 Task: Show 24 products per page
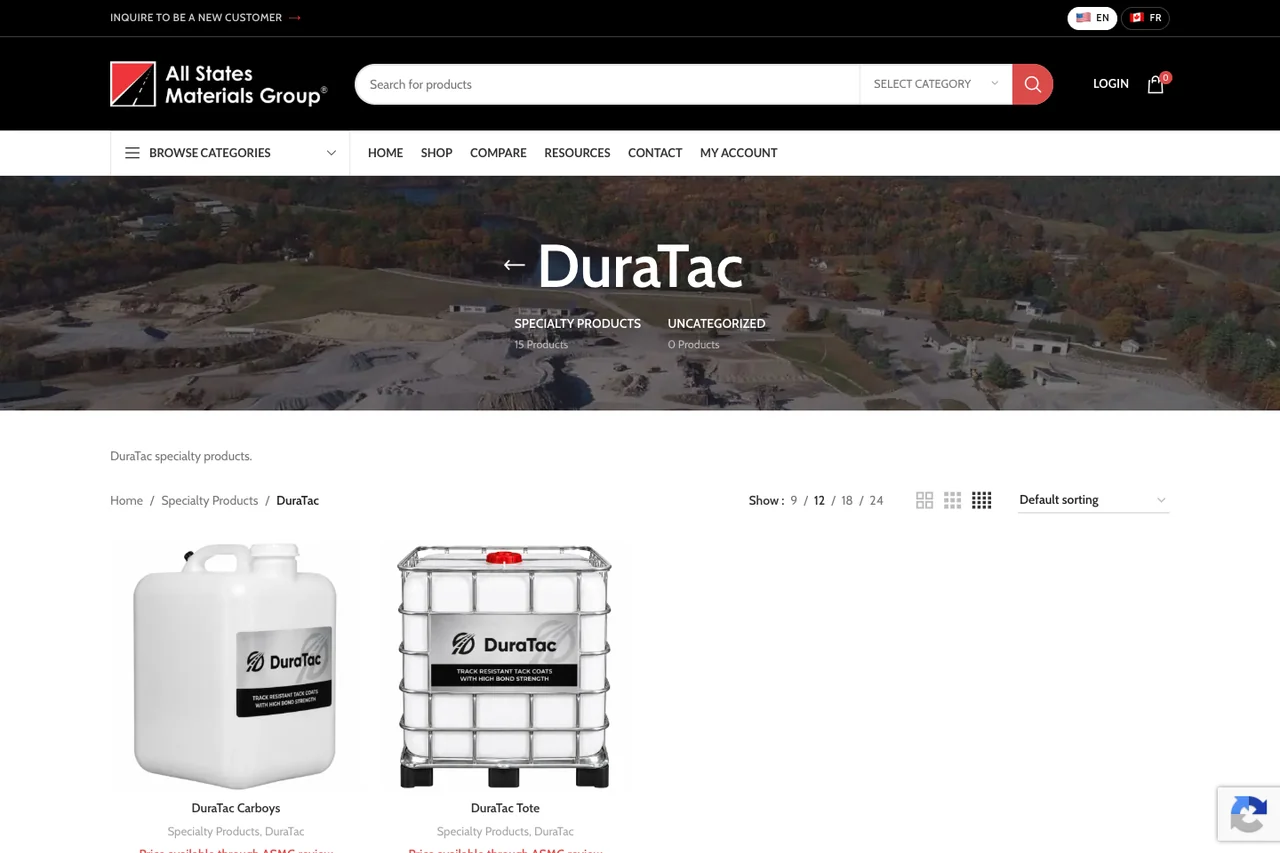coord(876,501)
